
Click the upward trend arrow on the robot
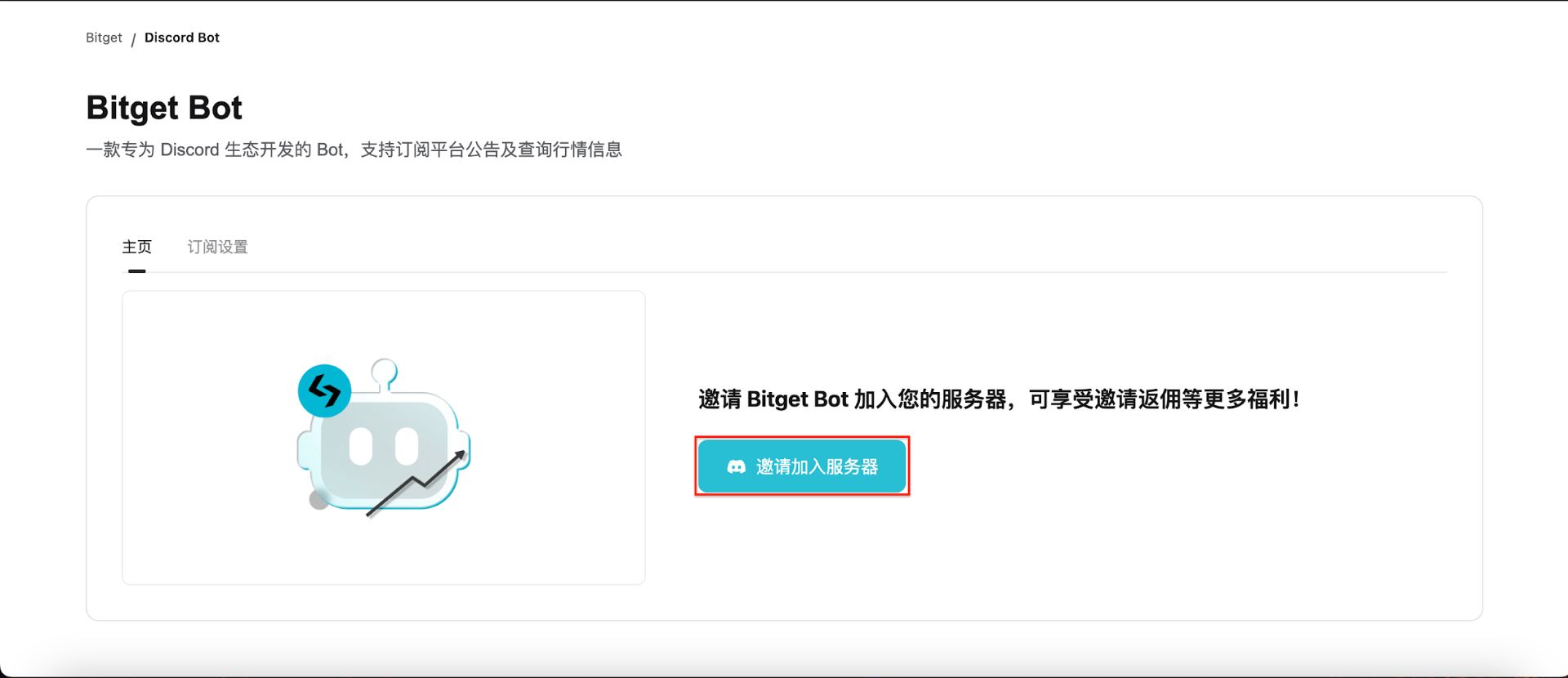[x=416, y=483]
